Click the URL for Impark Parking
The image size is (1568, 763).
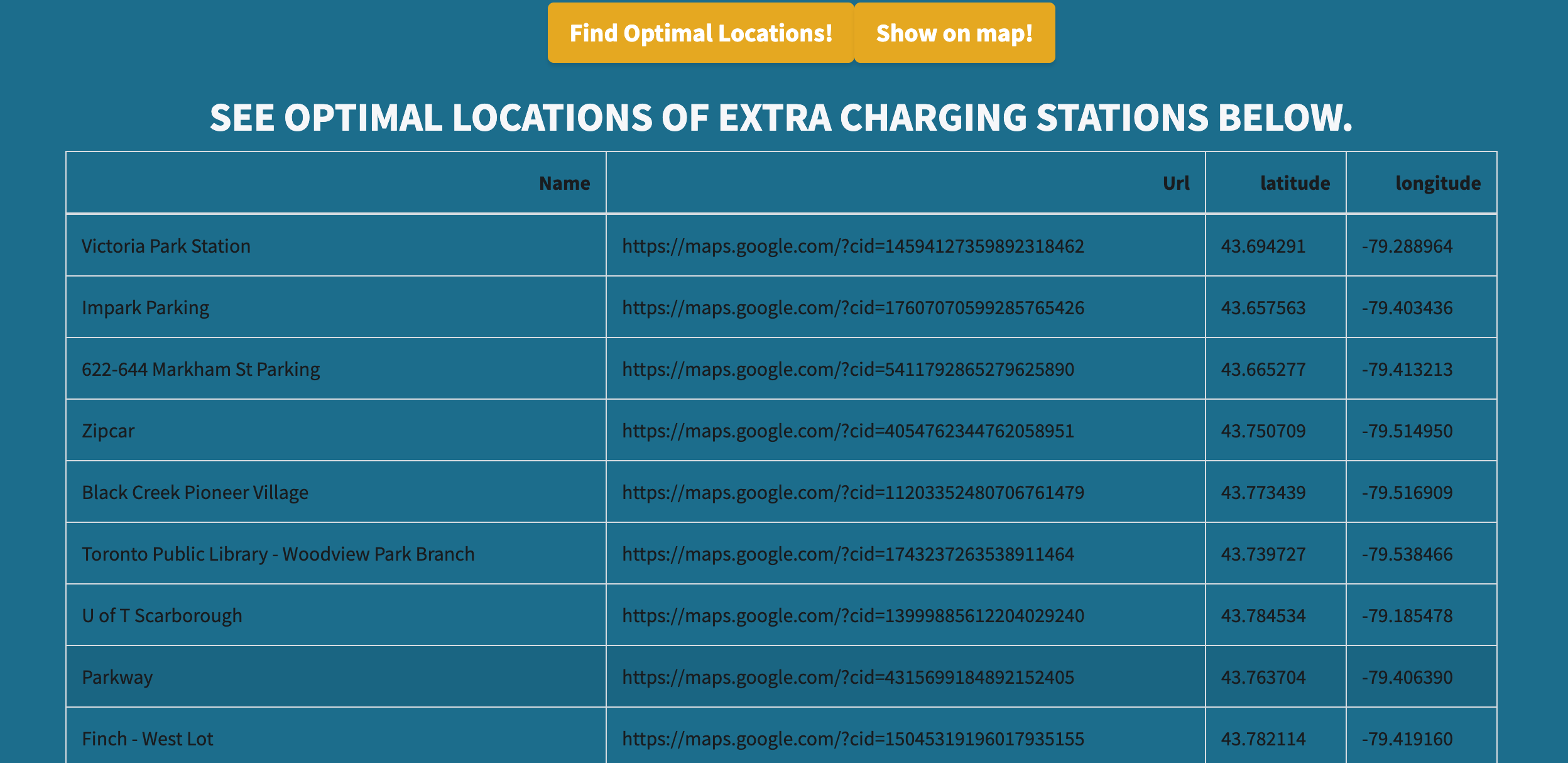coord(853,307)
